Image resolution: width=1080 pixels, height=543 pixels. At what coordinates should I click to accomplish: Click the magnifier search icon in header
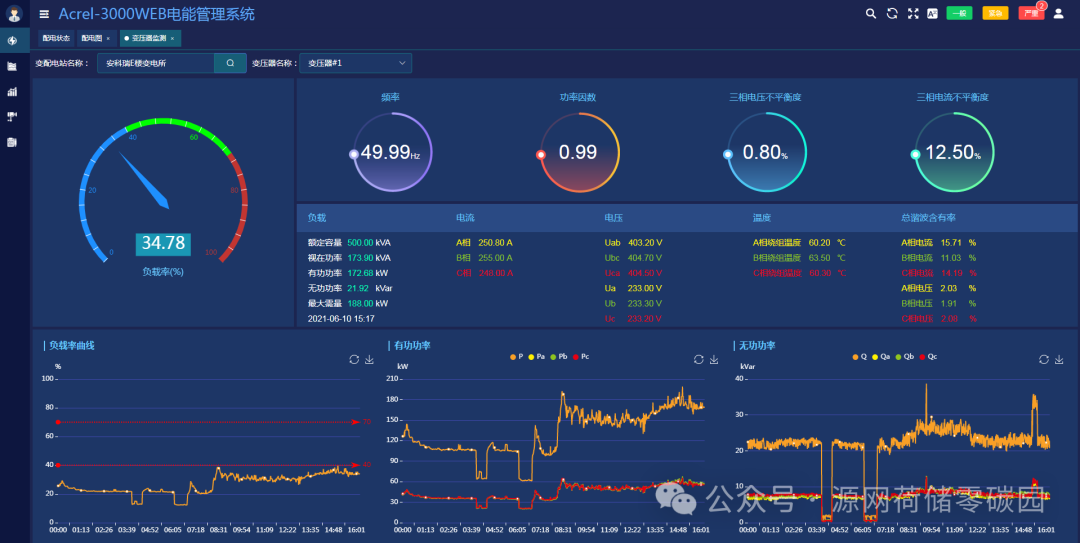(x=871, y=14)
